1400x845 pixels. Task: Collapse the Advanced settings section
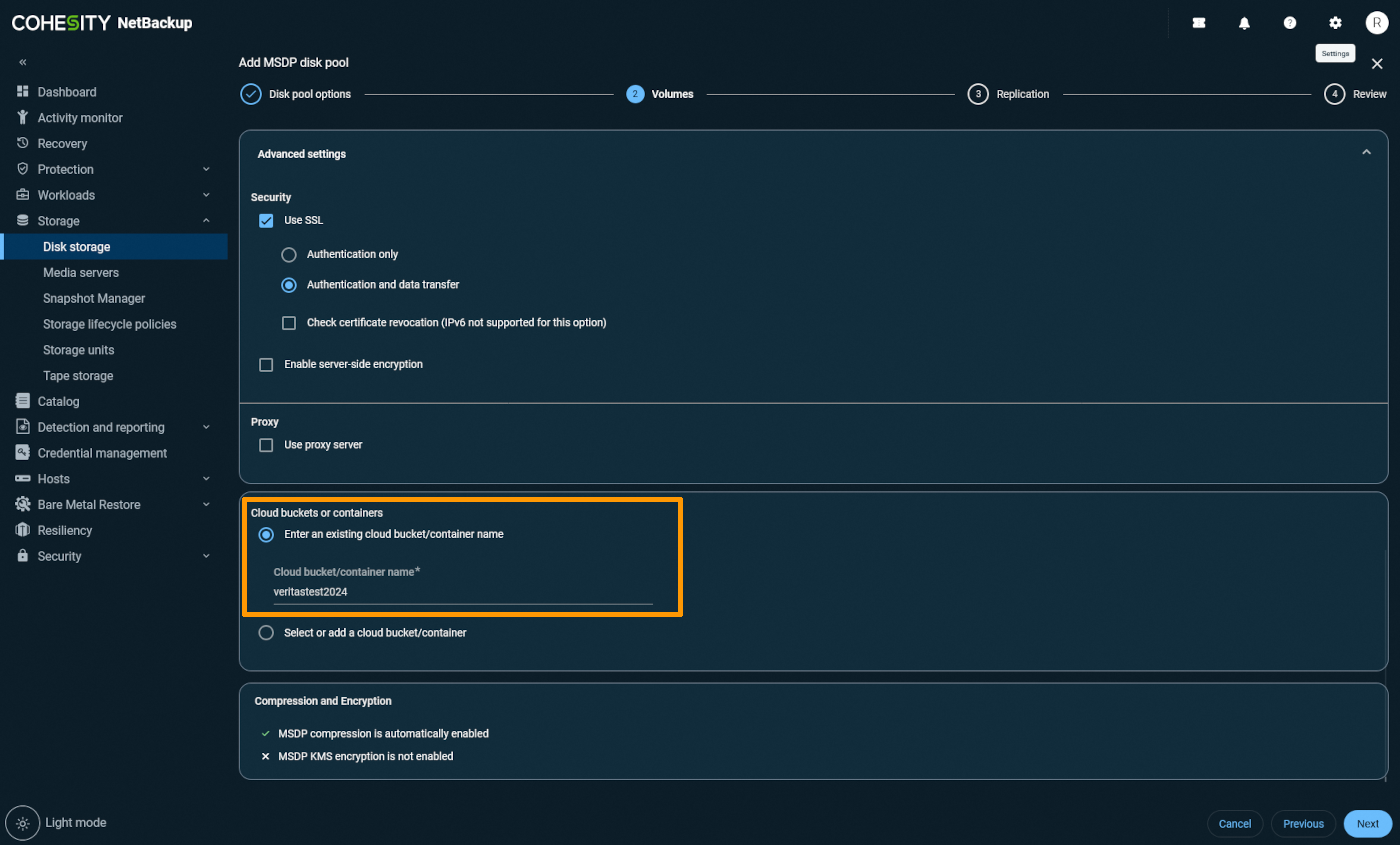(1366, 153)
